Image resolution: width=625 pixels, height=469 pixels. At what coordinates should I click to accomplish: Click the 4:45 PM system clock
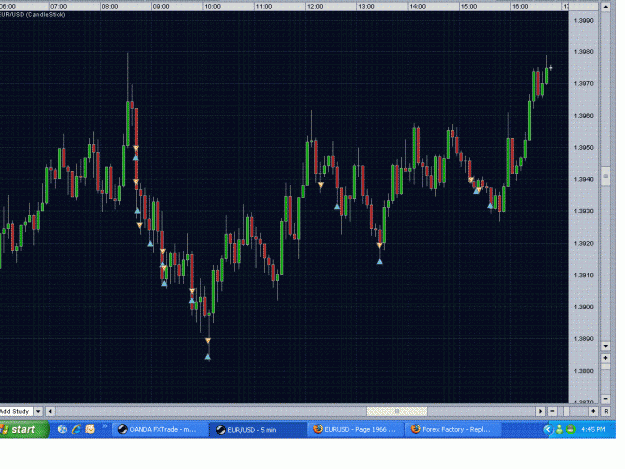click(593, 429)
